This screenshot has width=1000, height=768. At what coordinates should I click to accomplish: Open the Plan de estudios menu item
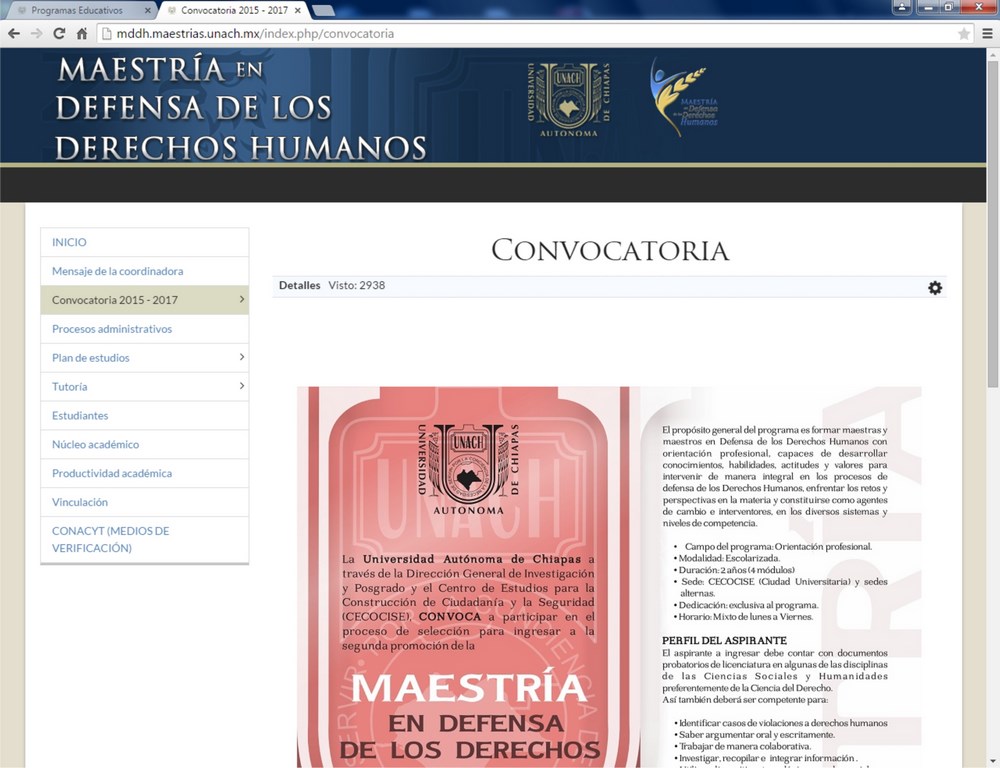point(145,358)
